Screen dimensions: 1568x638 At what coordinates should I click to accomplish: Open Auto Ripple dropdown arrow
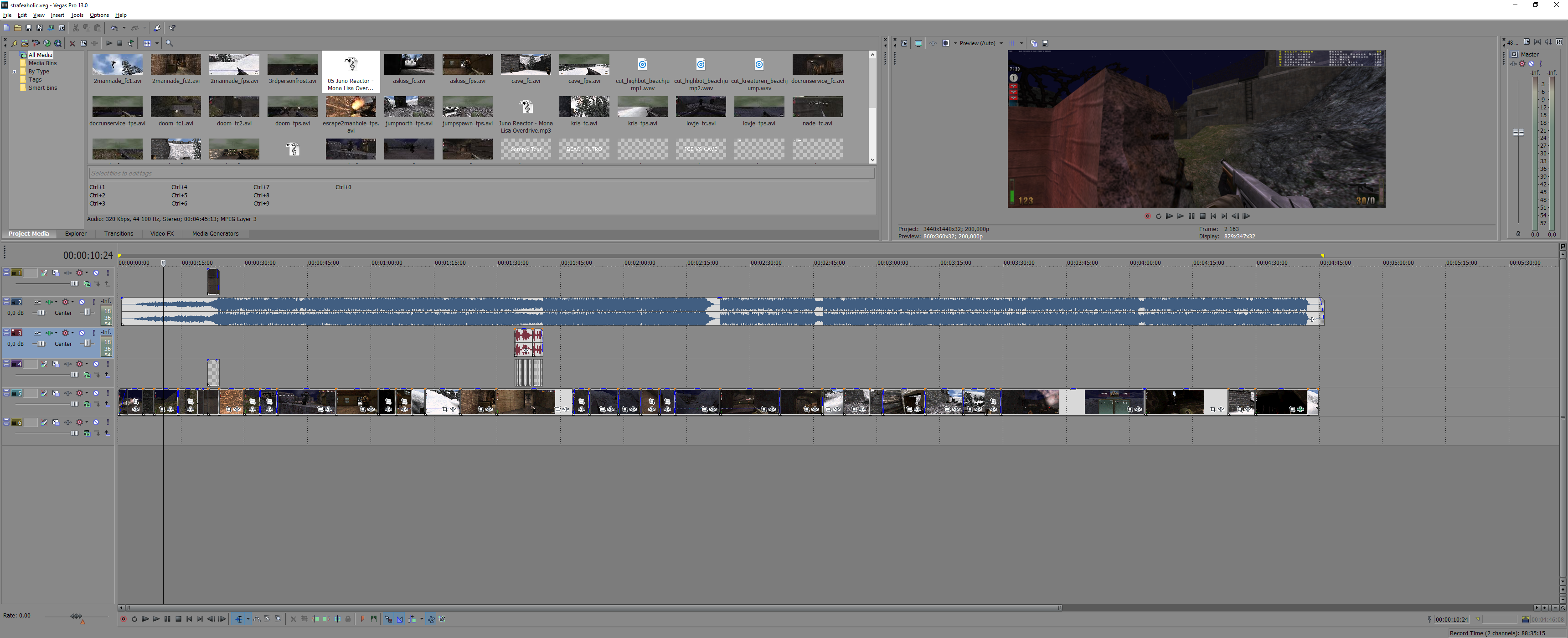click(422, 619)
